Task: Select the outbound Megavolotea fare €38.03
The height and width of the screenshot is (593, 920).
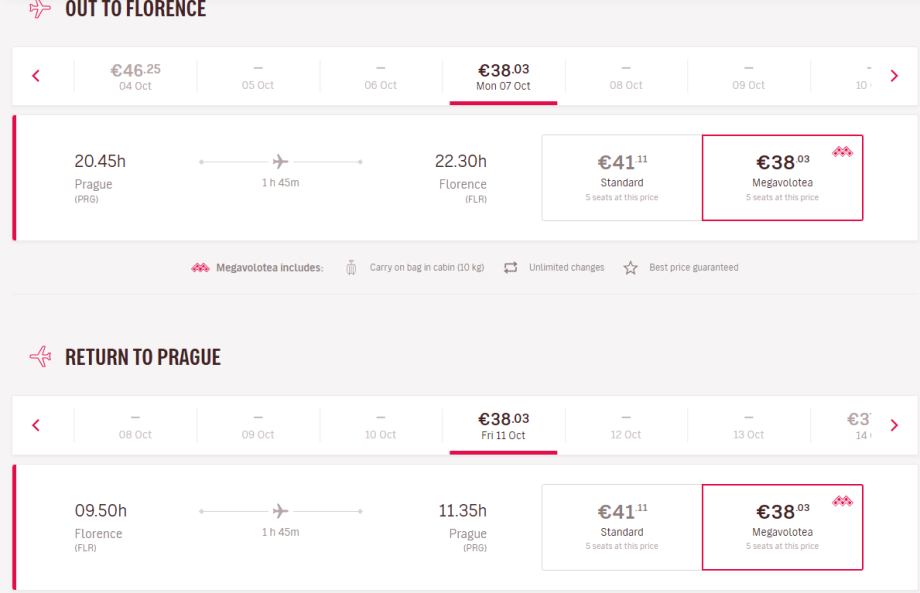Action: 782,177
